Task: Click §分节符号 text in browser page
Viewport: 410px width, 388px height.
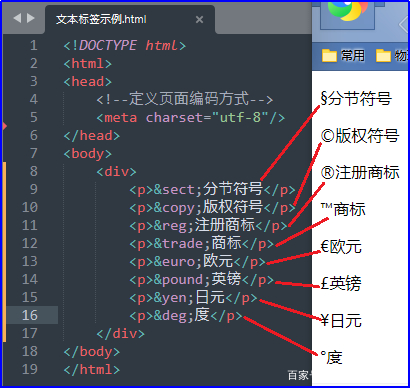Action: [356, 99]
